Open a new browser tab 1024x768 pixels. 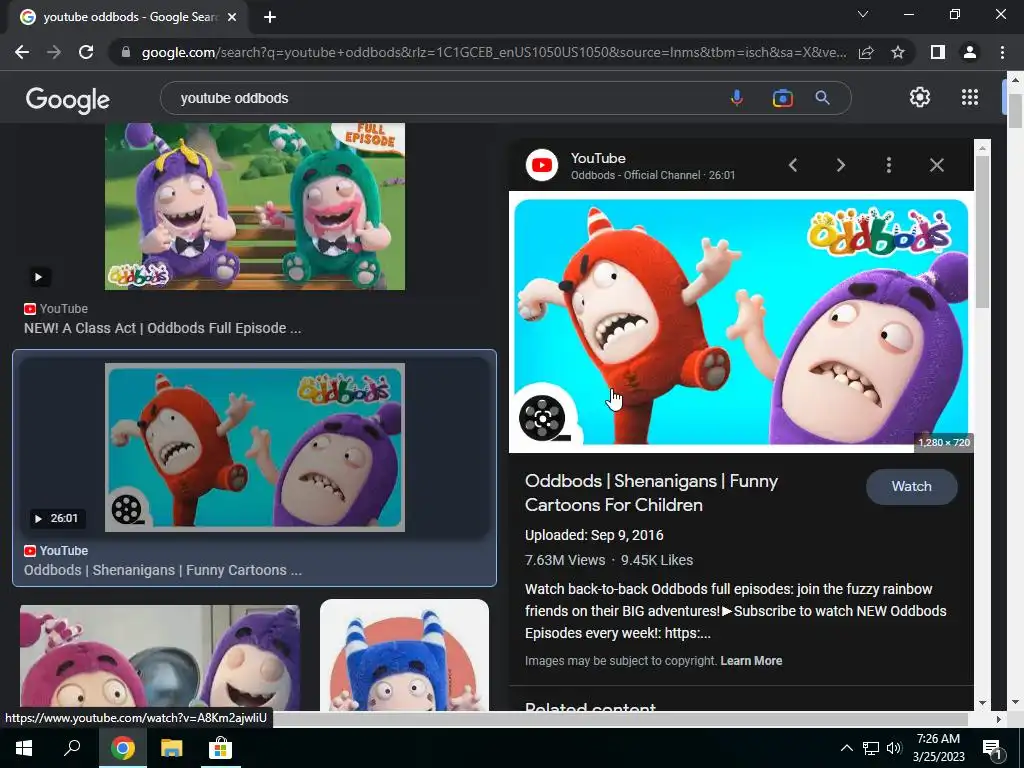tap(270, 17)
